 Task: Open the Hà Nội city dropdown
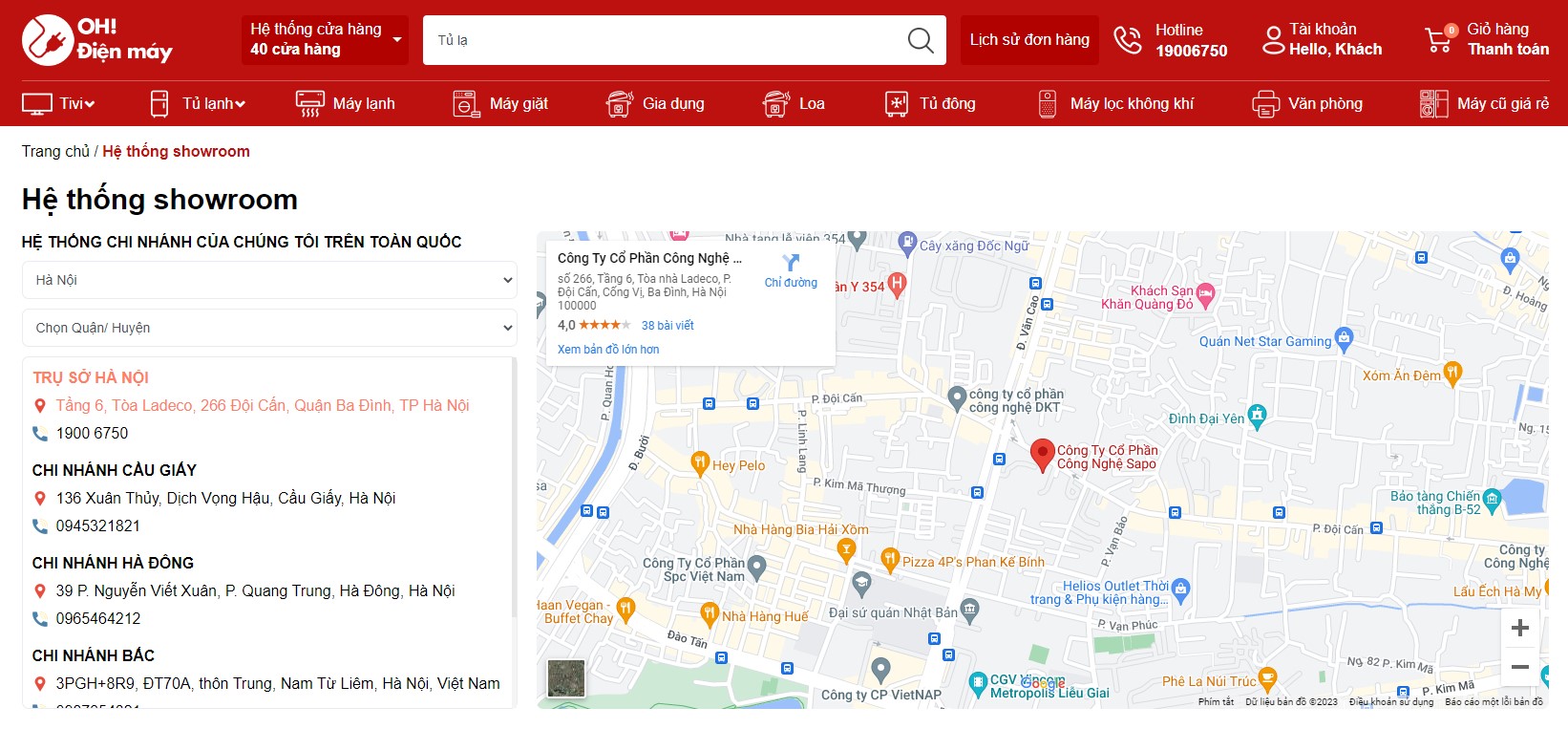(269, 280)
